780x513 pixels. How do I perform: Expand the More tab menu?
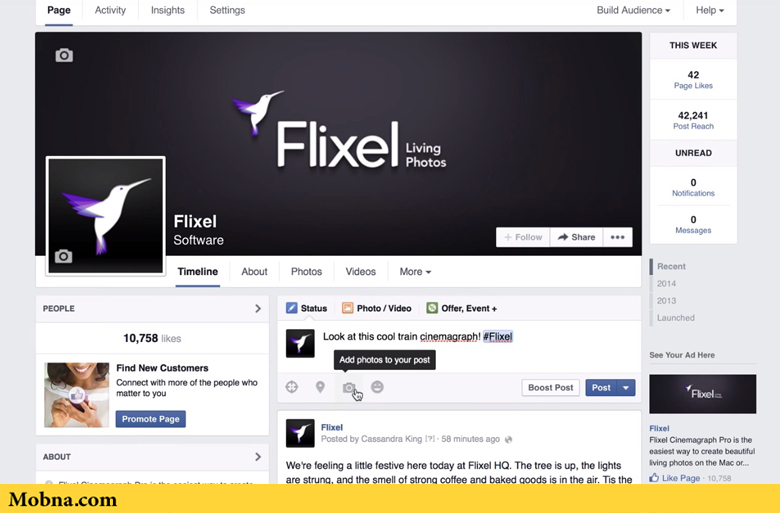415,272
